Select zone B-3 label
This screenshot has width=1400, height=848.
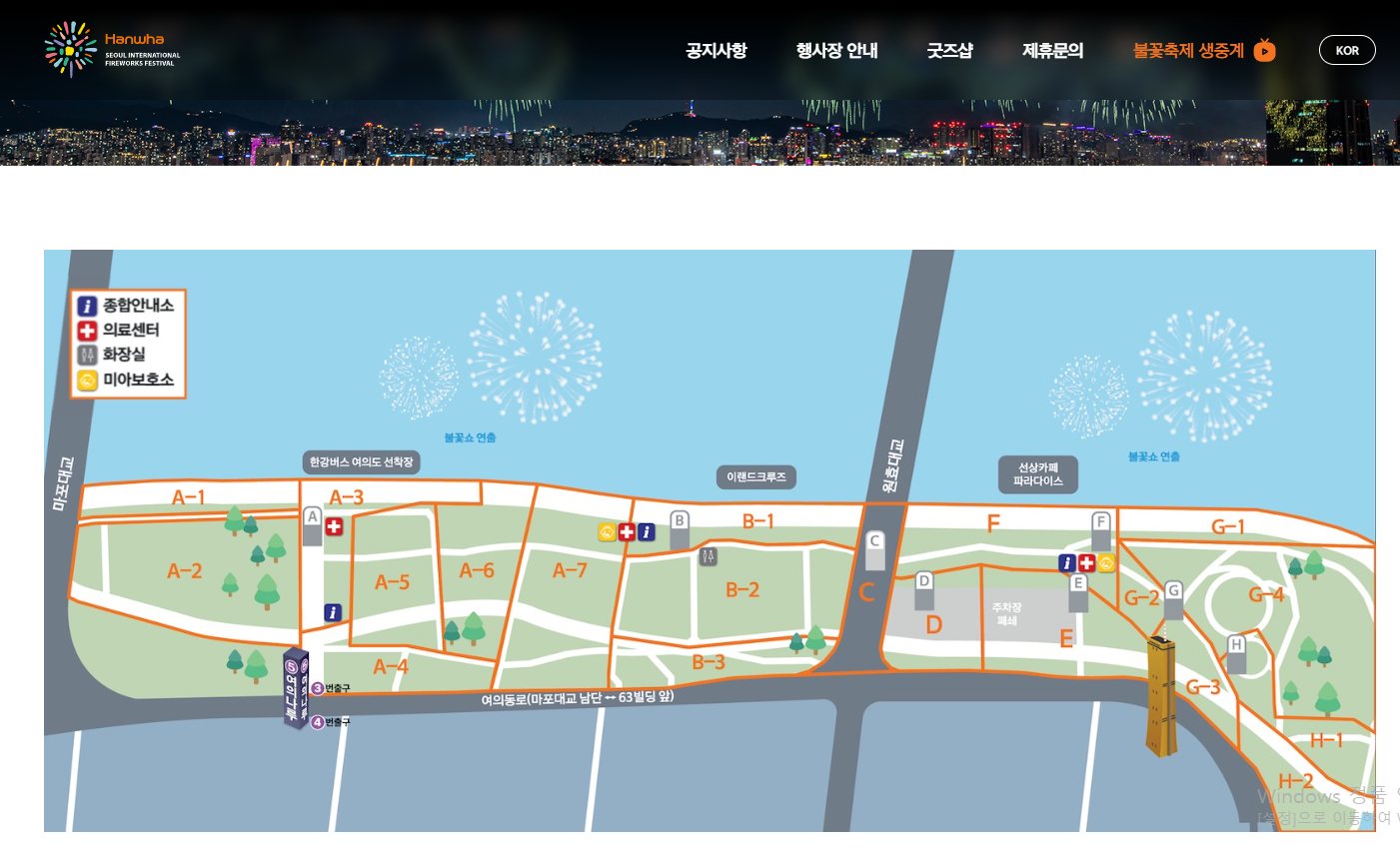pyautogui.click(x=708, y=661)
